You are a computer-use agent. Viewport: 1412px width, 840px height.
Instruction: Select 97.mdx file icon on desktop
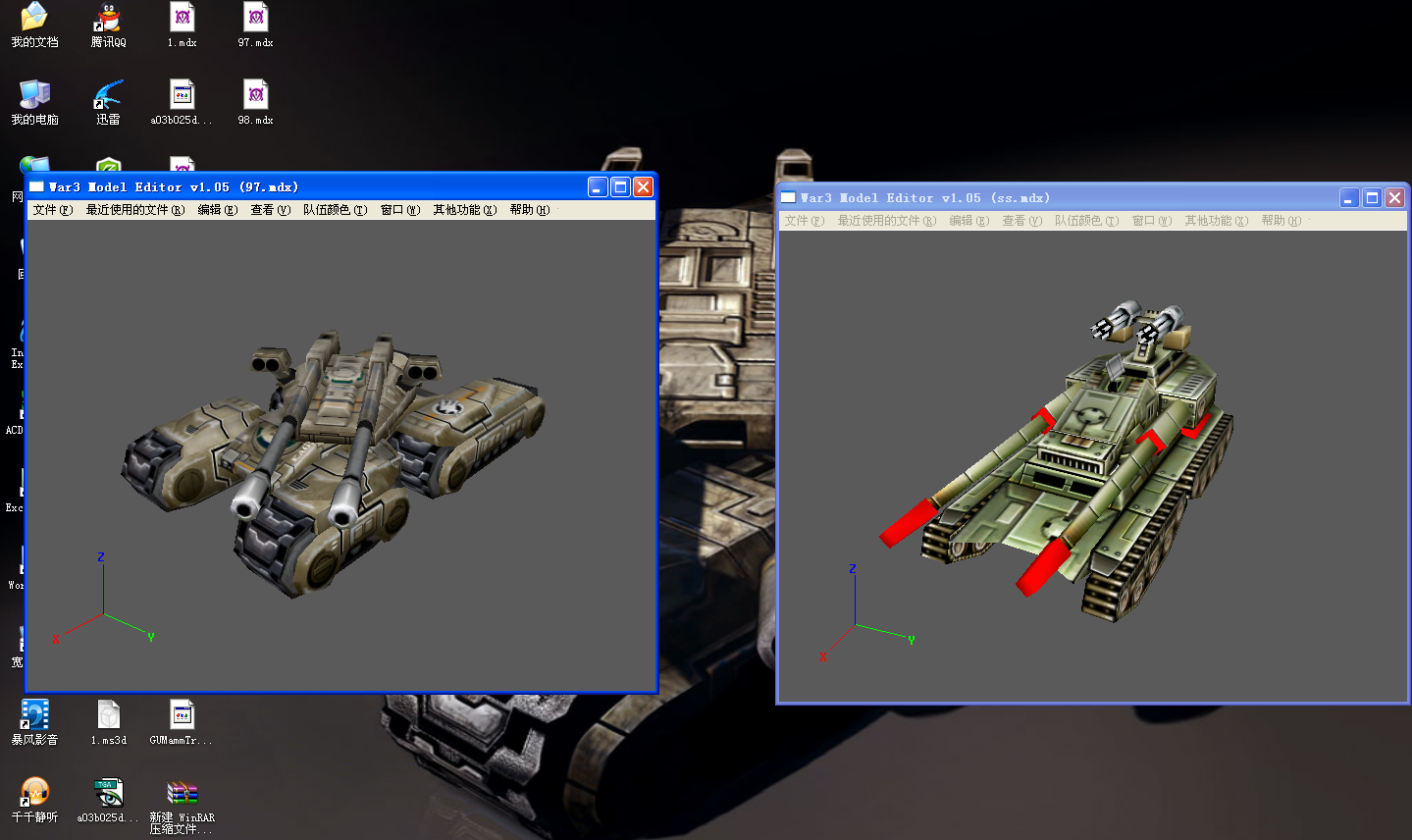255,25
